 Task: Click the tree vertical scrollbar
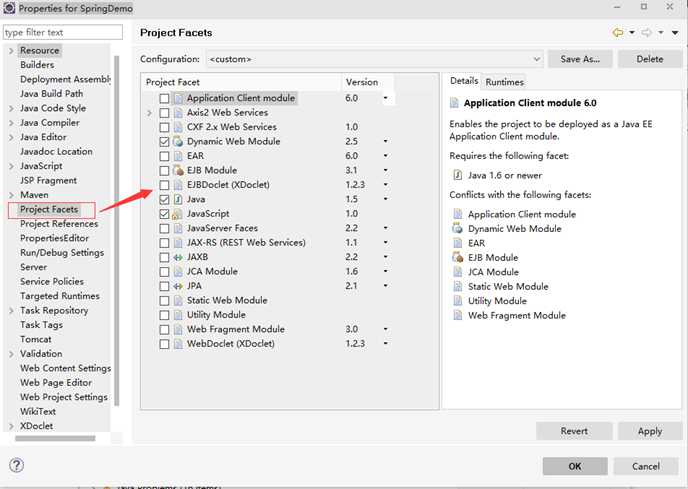coord(116,230)
